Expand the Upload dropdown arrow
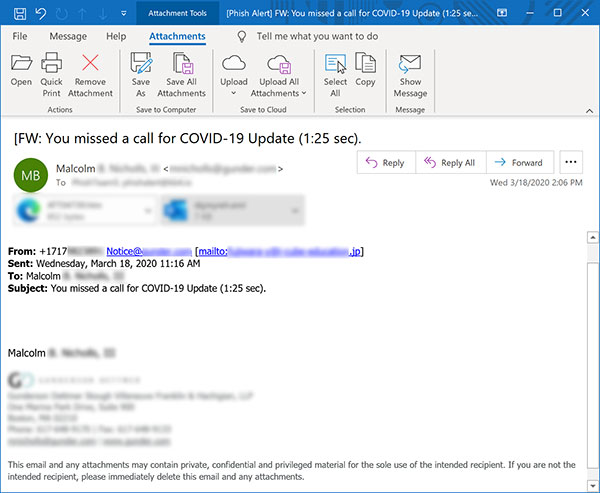 pyautogui.click(x=233, y=93)
